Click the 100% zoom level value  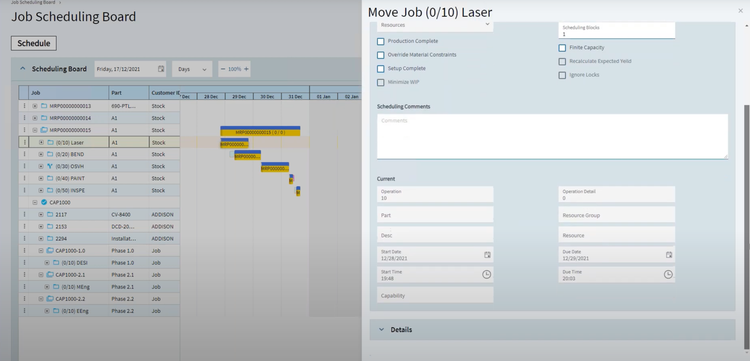pos(234,69)
